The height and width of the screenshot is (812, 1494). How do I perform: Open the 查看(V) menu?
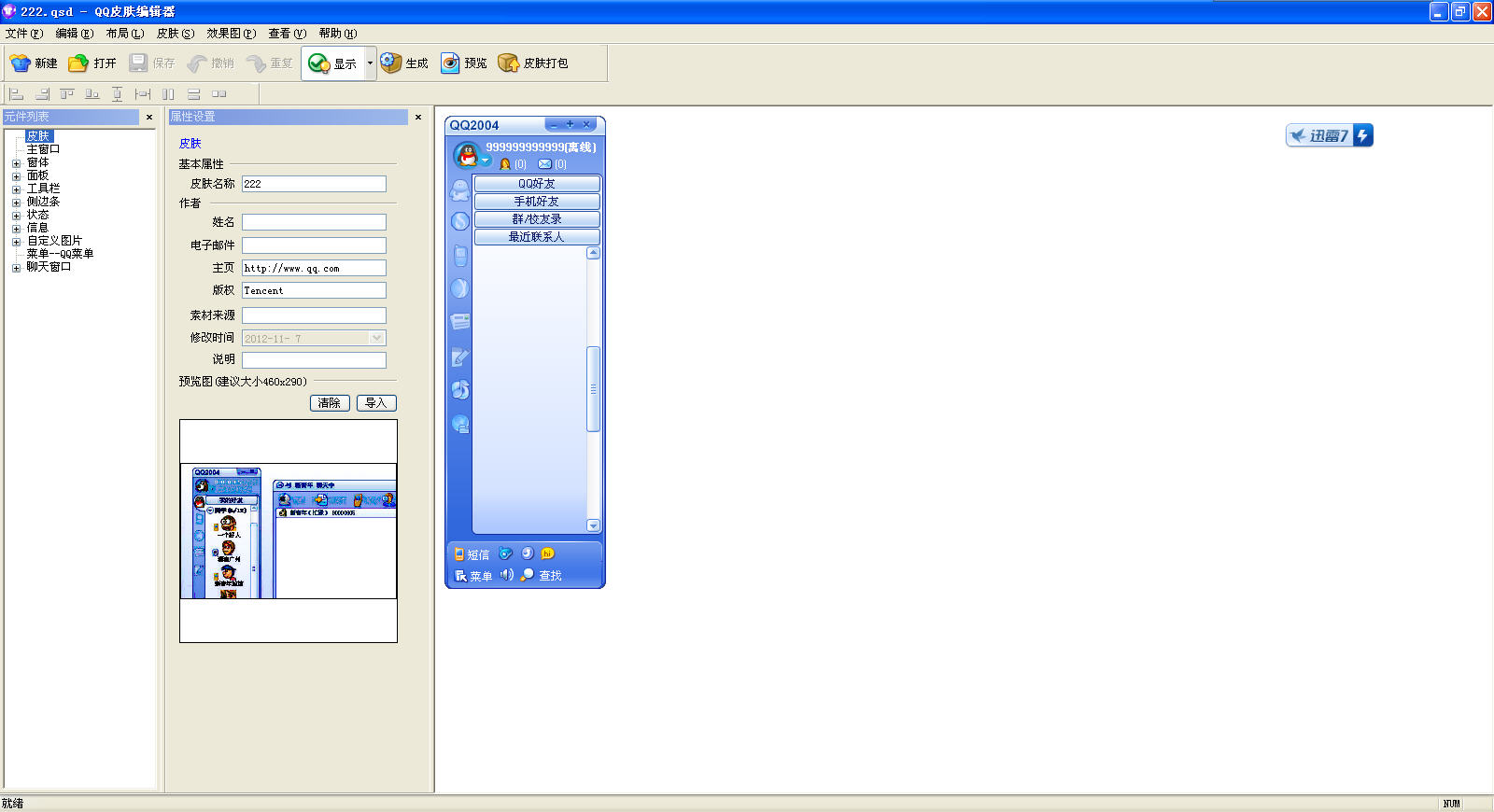click(x=288, y=34)
